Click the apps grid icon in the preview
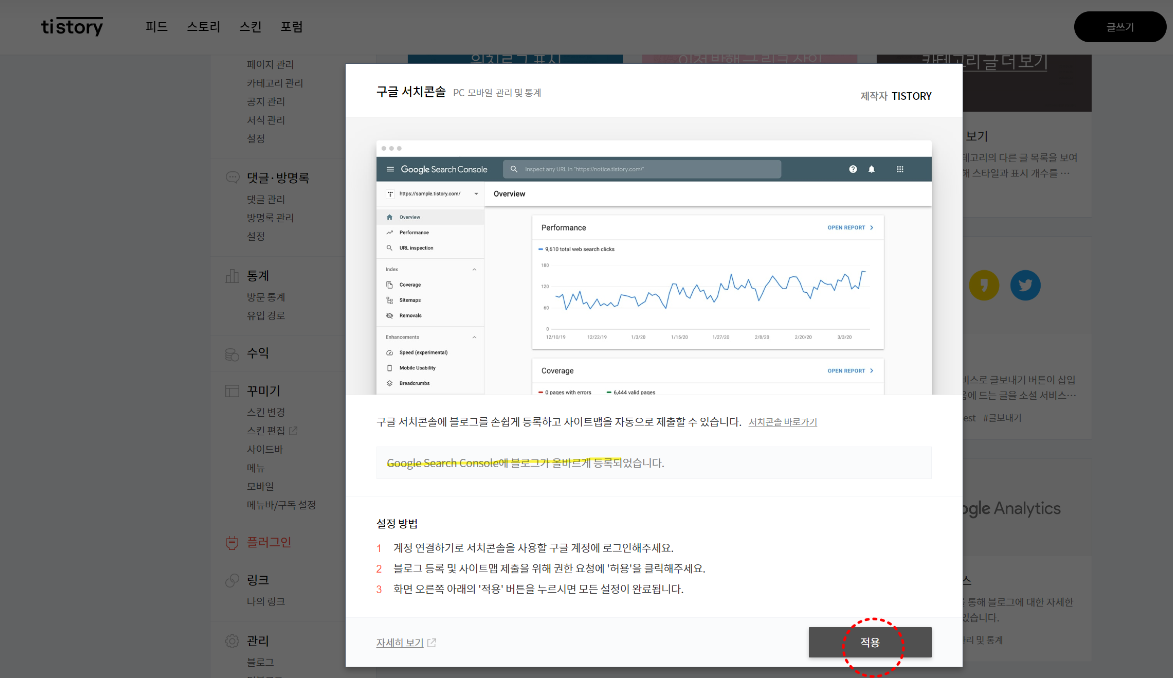This screenshot has width=1173, height=678. click(900, 169)
